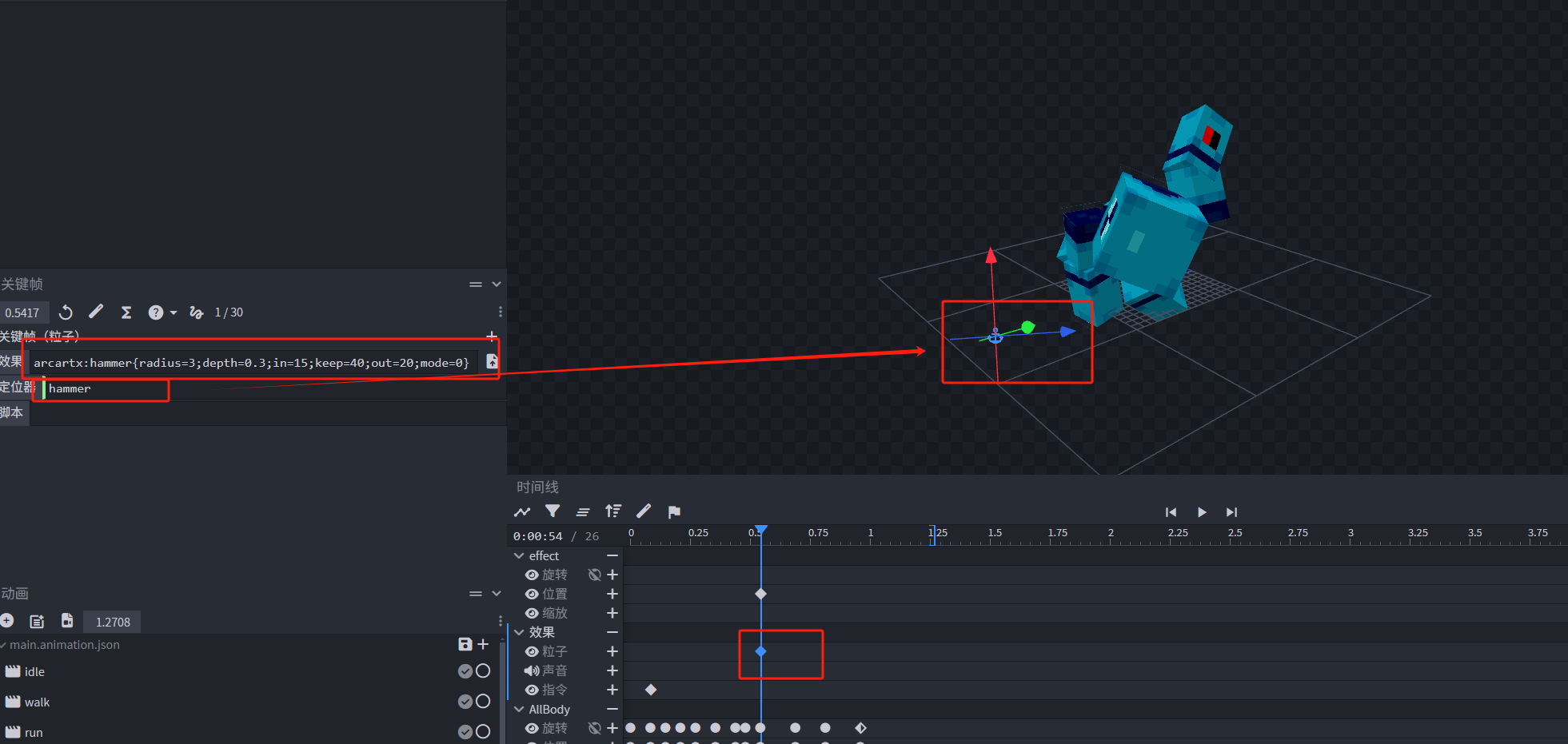Screen dimensions: 1568x744
Task: Click the sigma icon in keyframe toolbar
Action: pos(126,312)
